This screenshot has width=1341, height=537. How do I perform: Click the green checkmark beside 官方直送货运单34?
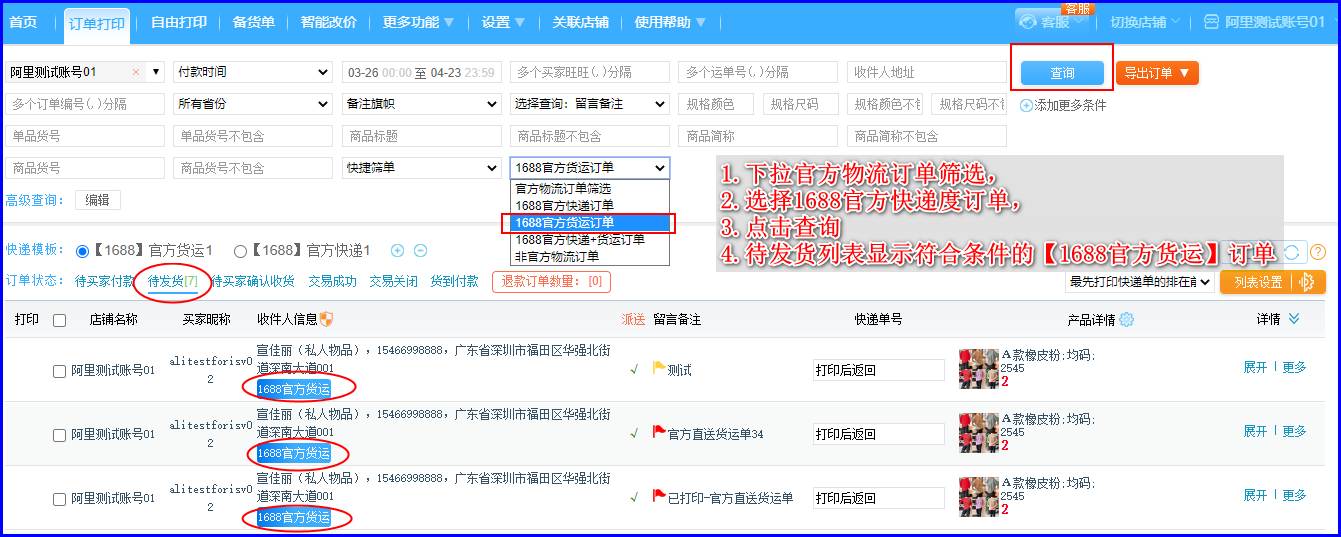pos(634,433)
